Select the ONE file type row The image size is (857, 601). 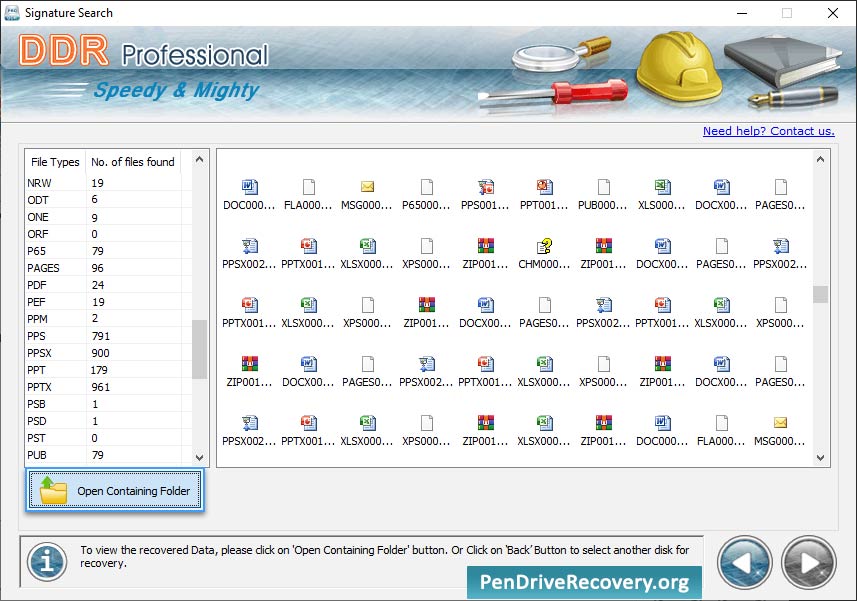coord(104,217)
